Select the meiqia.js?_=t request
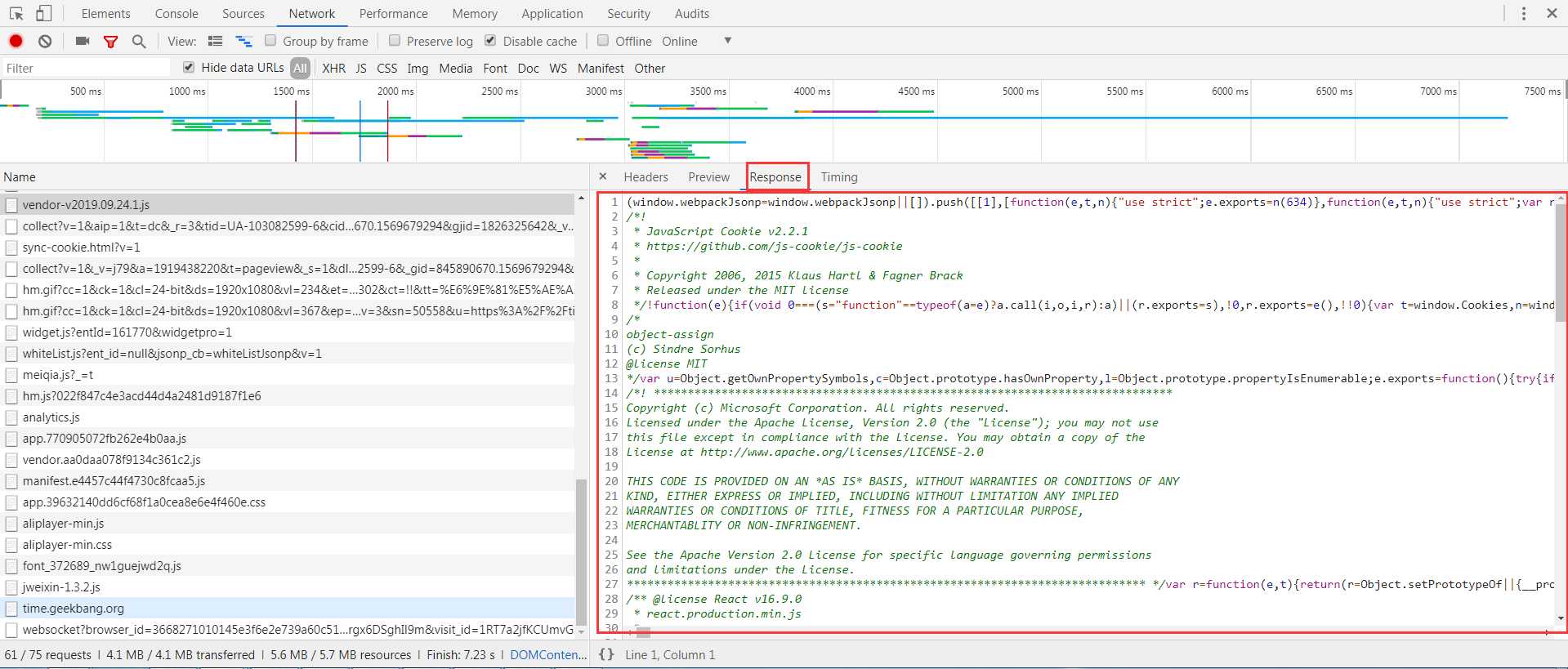Viewport: 1568px width, 669px height. (x=288, y=374)
